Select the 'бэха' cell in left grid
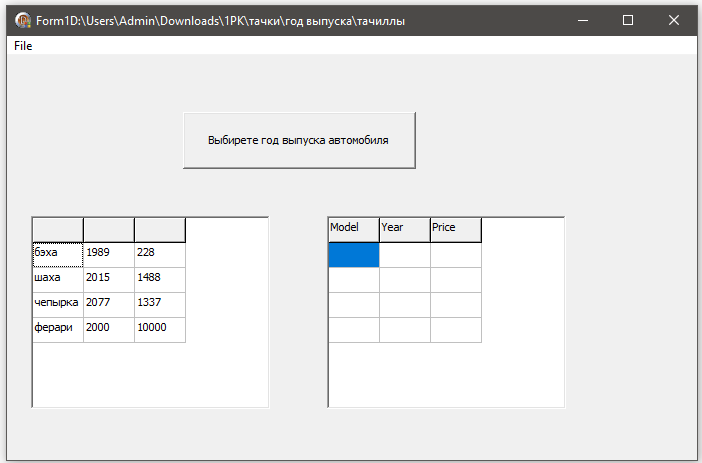The image size is (702, 463). click(58, 255)
